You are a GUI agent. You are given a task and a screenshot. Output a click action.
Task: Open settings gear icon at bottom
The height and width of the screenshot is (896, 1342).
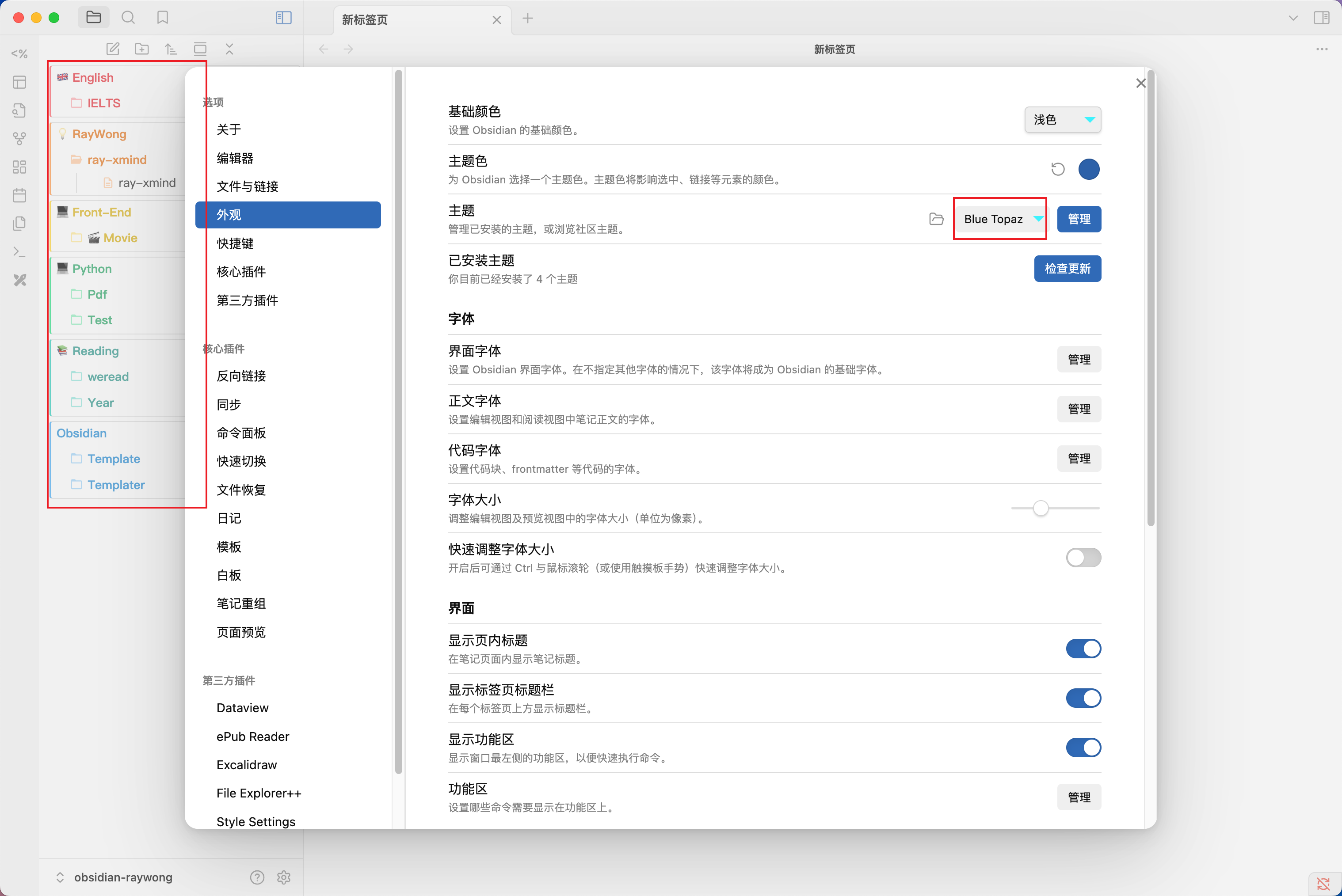(x=284, y=877)
